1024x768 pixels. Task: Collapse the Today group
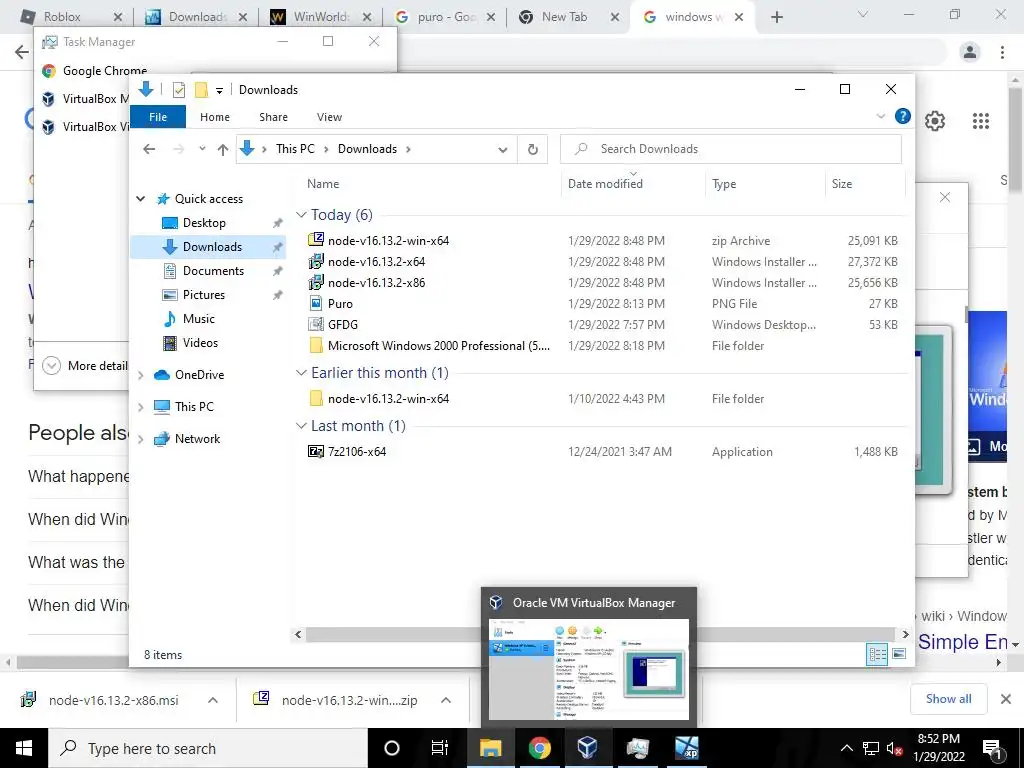click(x=301, y=214)
